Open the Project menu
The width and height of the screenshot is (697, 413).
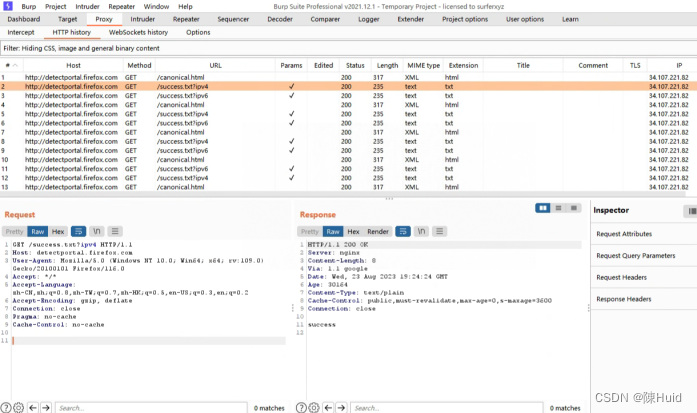56,6
